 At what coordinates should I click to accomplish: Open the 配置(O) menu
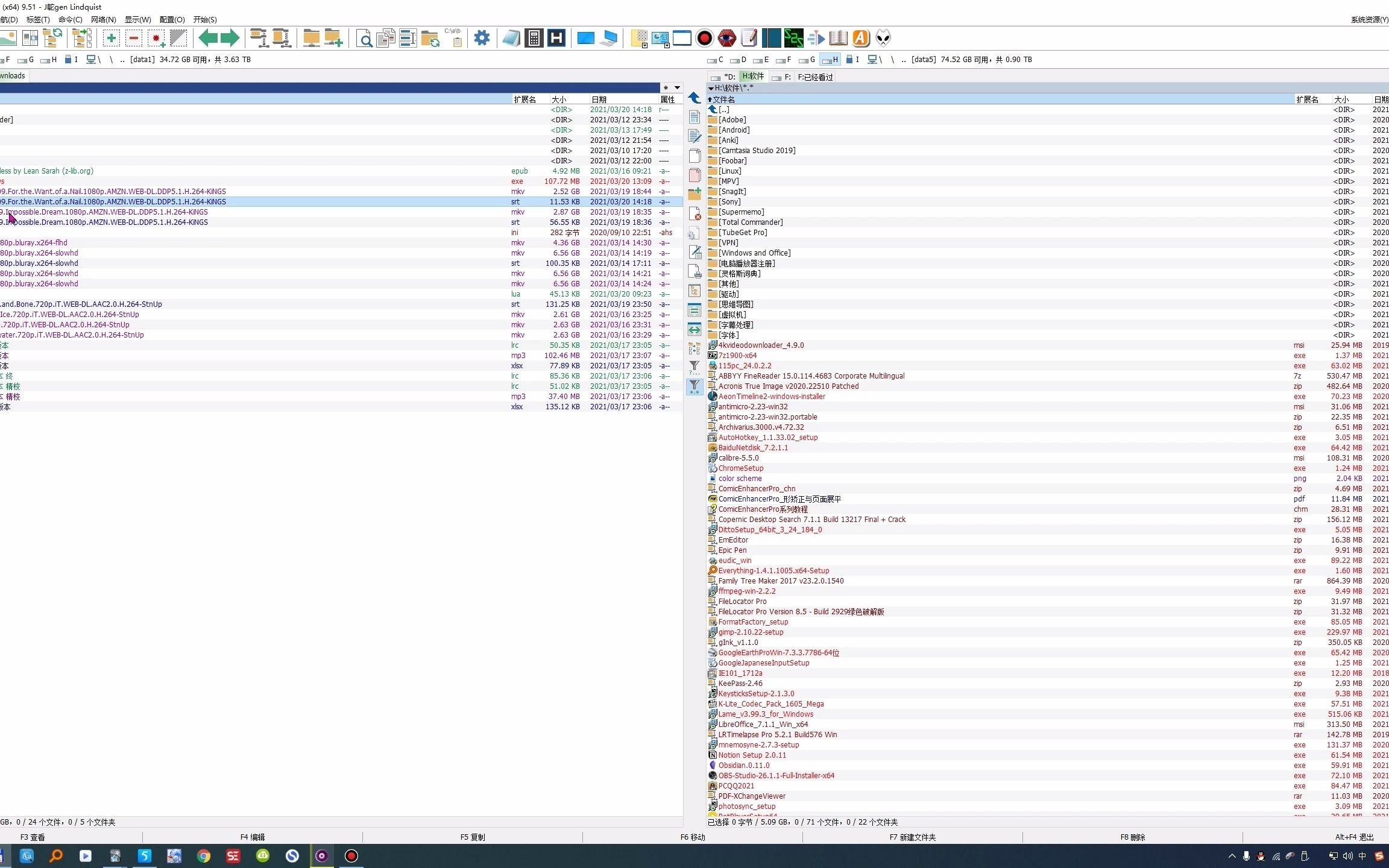[x=172, y=20]
